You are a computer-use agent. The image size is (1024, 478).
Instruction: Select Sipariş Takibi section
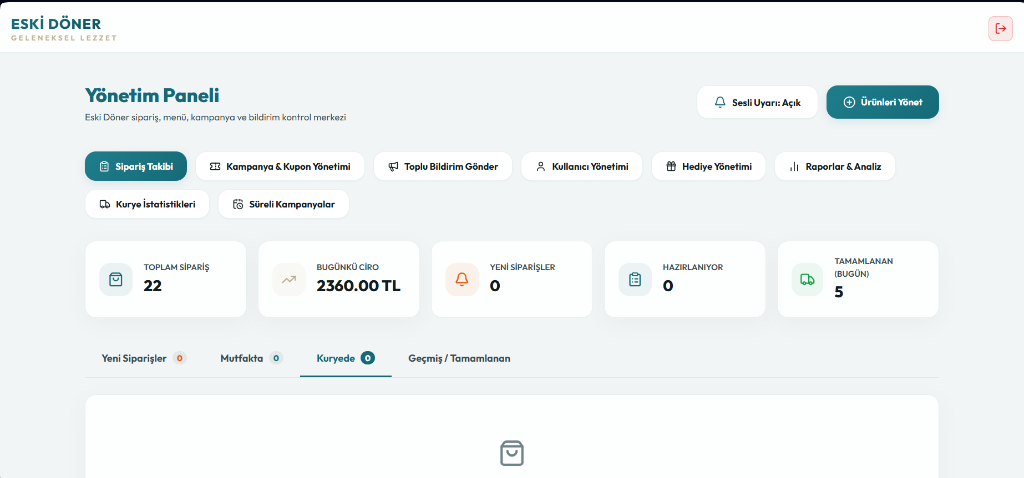[136, 167]
